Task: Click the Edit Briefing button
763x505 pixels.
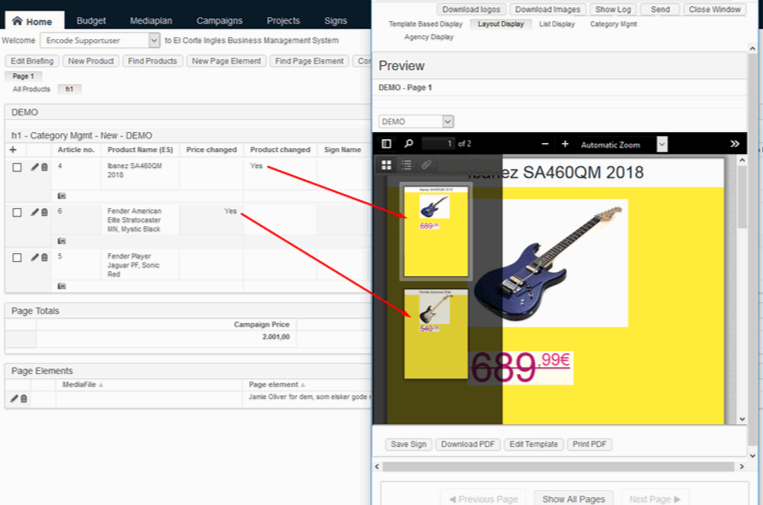Action: 32,61
